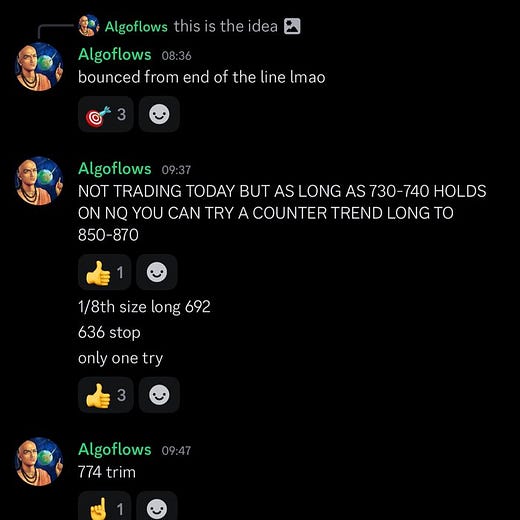Image resolution: width=520 pixels, height=520 pixels.
Task: Toggle the dart target reaction with 3 votes
Action: click(106, 114)
